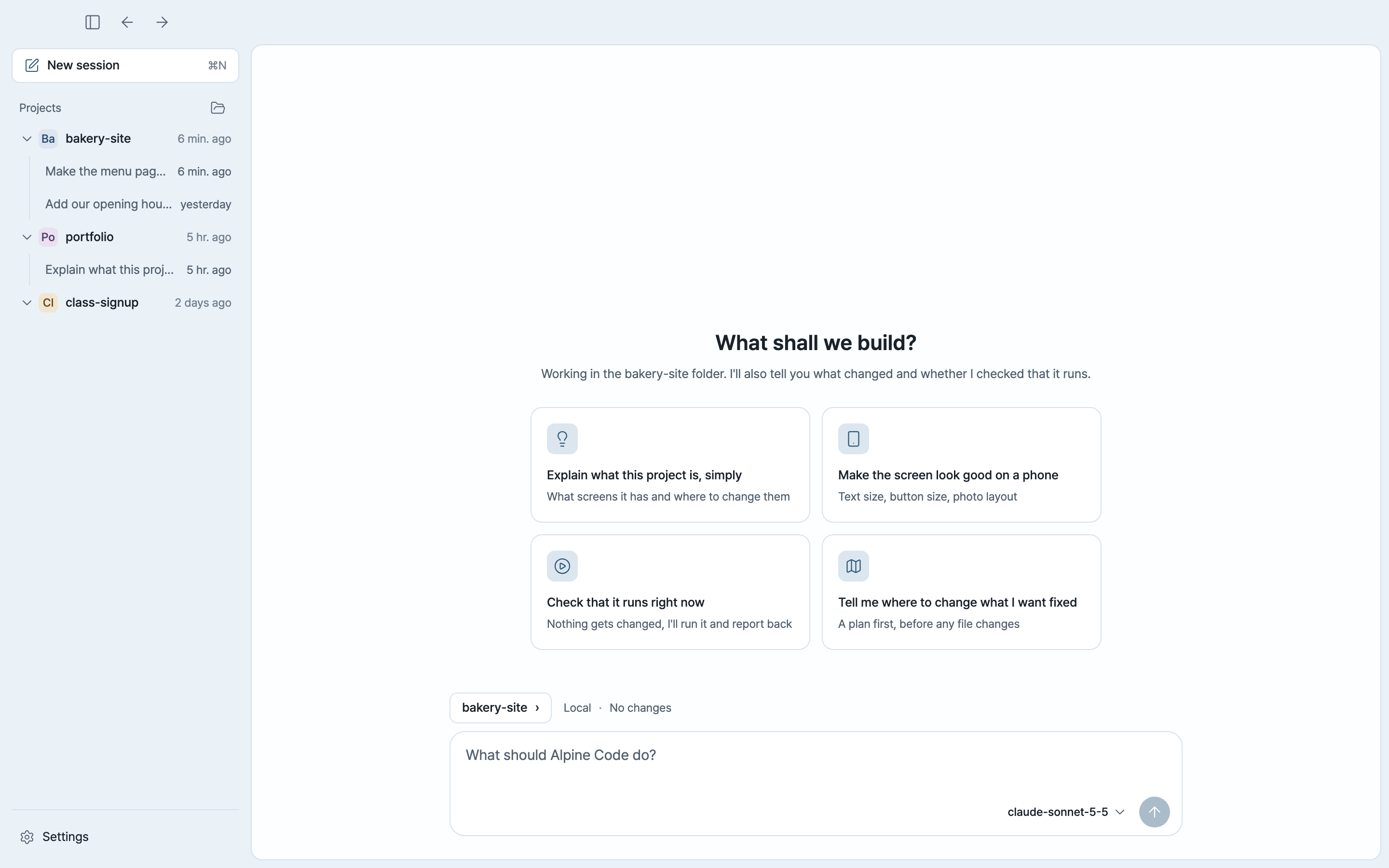
Task: Toggle the sidebar panel icon
Action: click(x=93, y=22)
